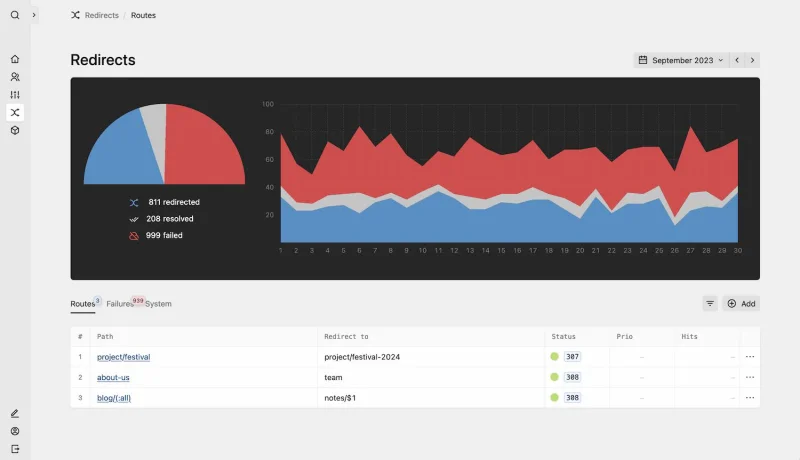The width and height of the screenshot is (800, 460).
Task: Go to previous month arrow
Action: 737,60
